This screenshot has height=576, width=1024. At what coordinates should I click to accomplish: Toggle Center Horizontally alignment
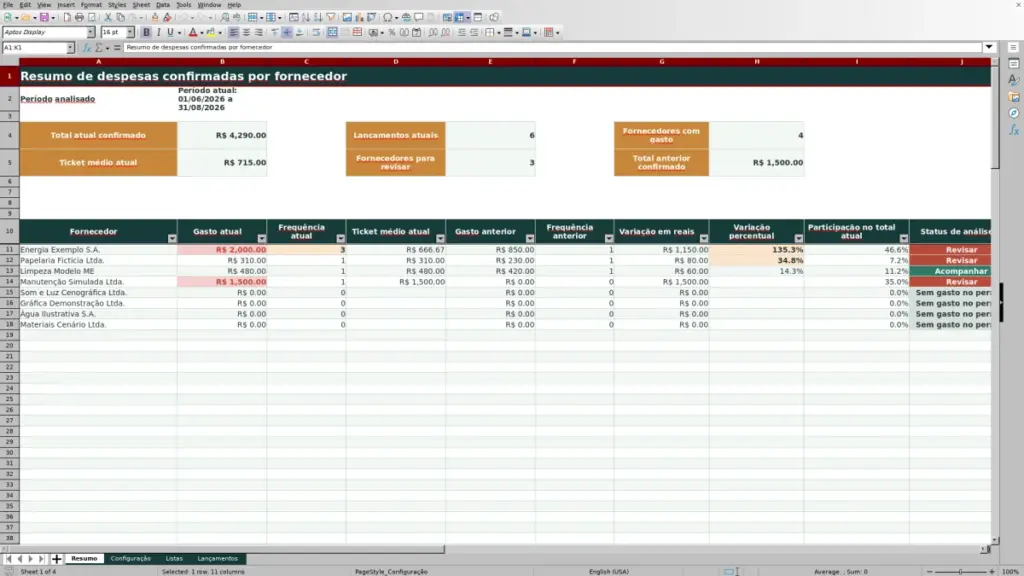(x=246, y=33)
